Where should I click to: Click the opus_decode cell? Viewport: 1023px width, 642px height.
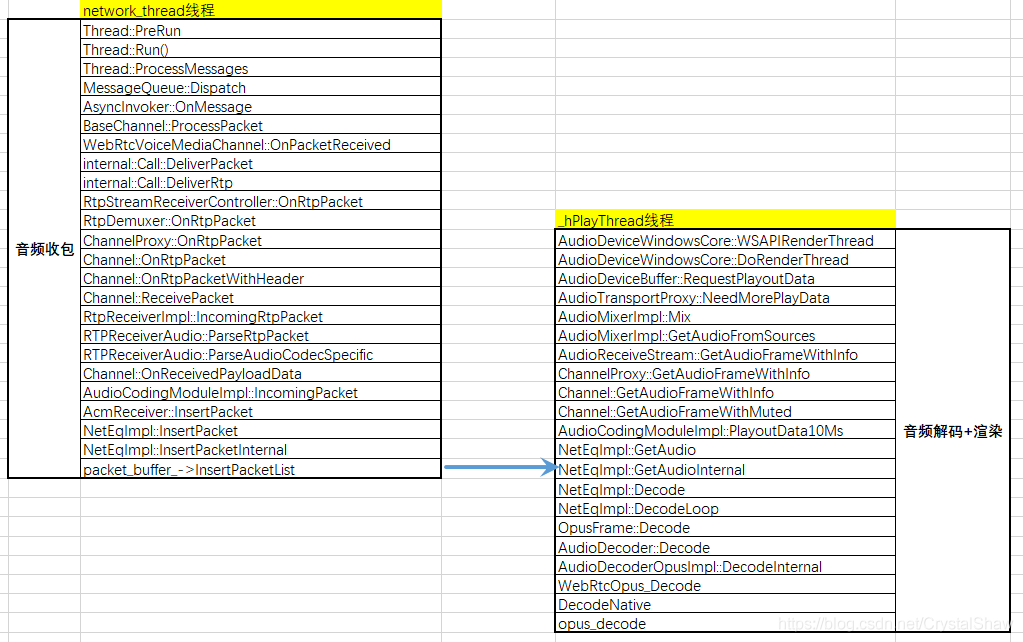724,624
